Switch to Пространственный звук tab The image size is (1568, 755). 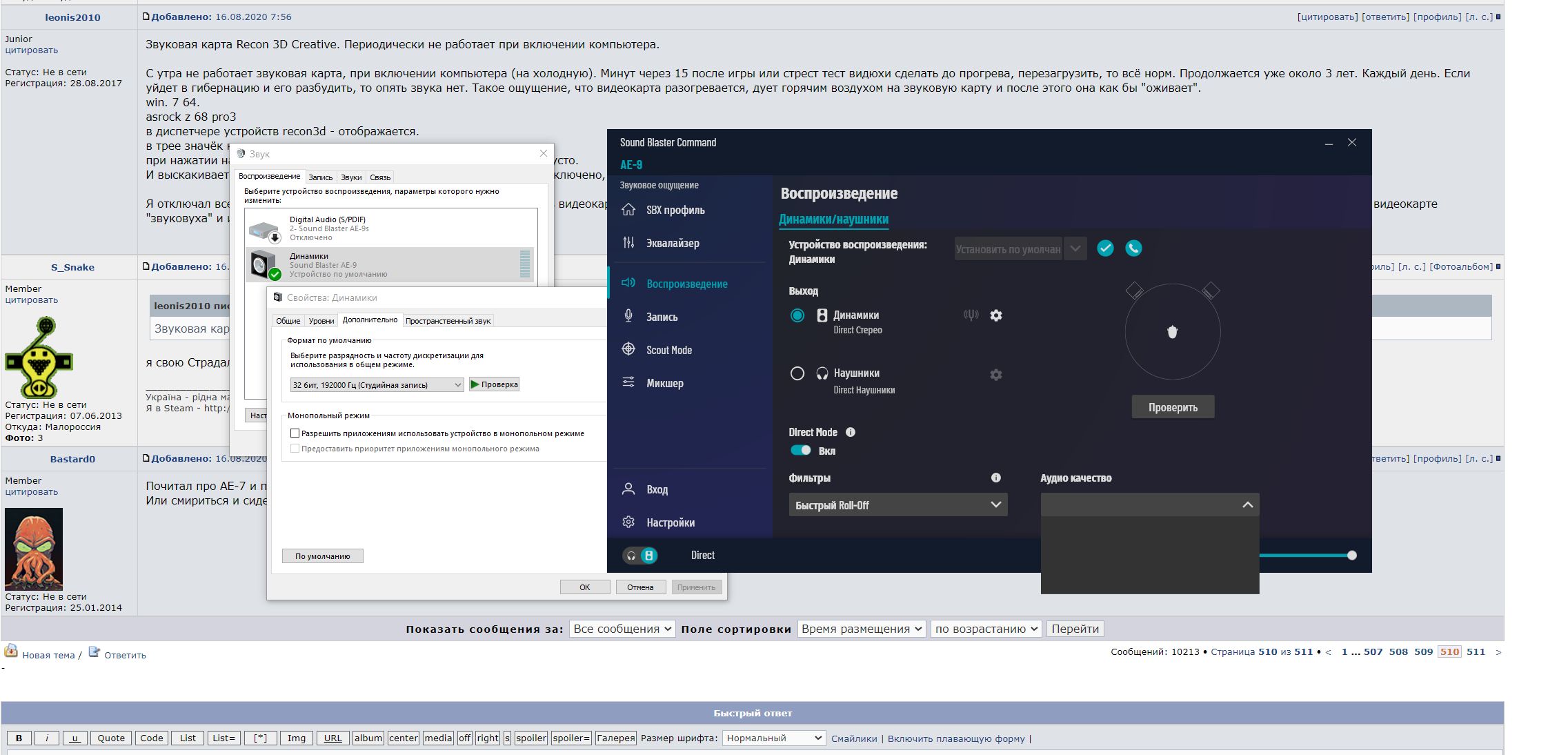click(x=448, y=321)
